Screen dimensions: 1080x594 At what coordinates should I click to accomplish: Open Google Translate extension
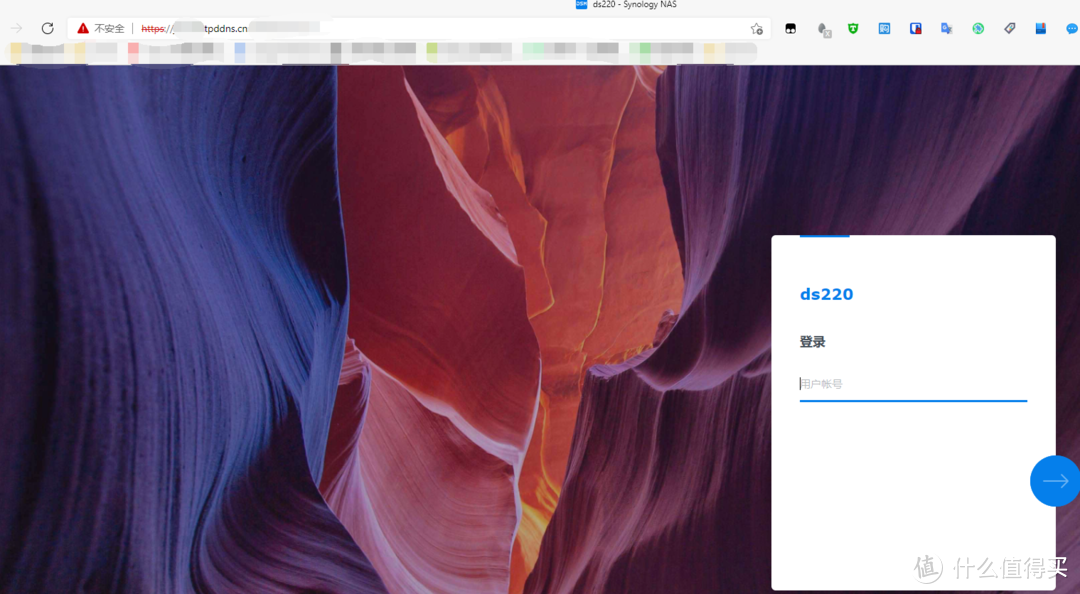click(x=947, y=28)
